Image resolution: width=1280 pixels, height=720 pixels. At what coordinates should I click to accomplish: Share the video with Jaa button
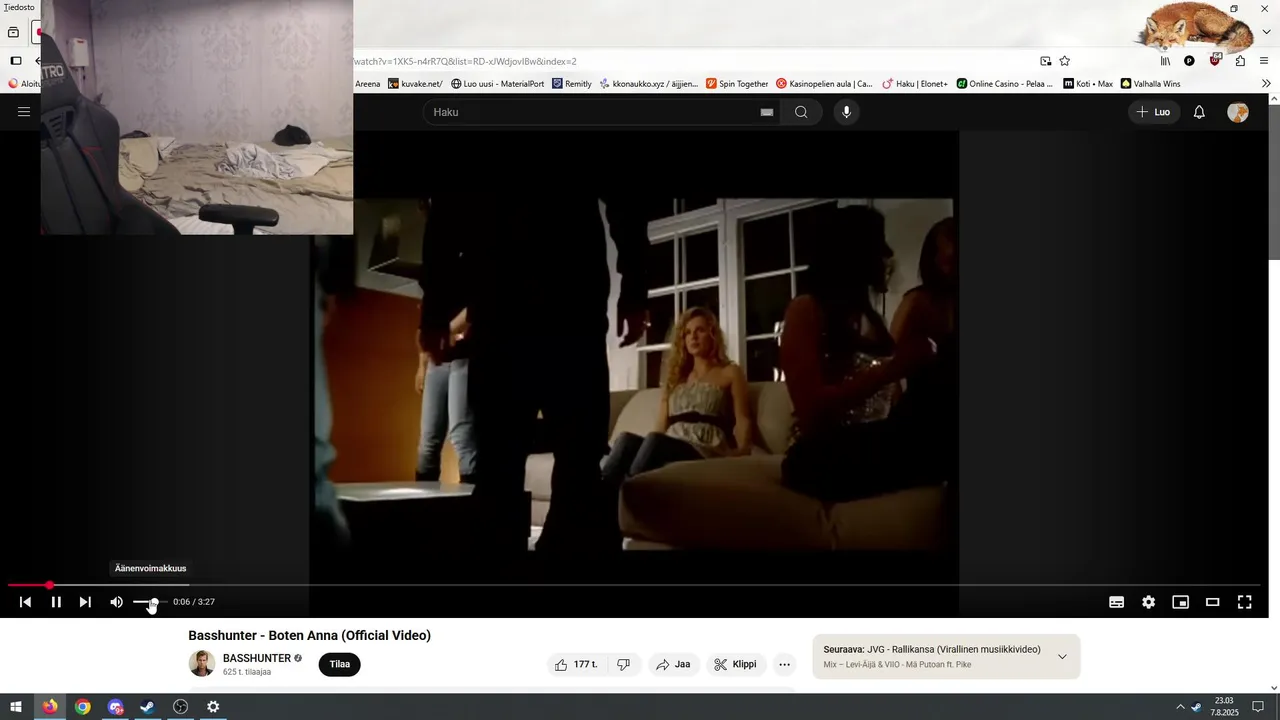(x=674, y=664)
